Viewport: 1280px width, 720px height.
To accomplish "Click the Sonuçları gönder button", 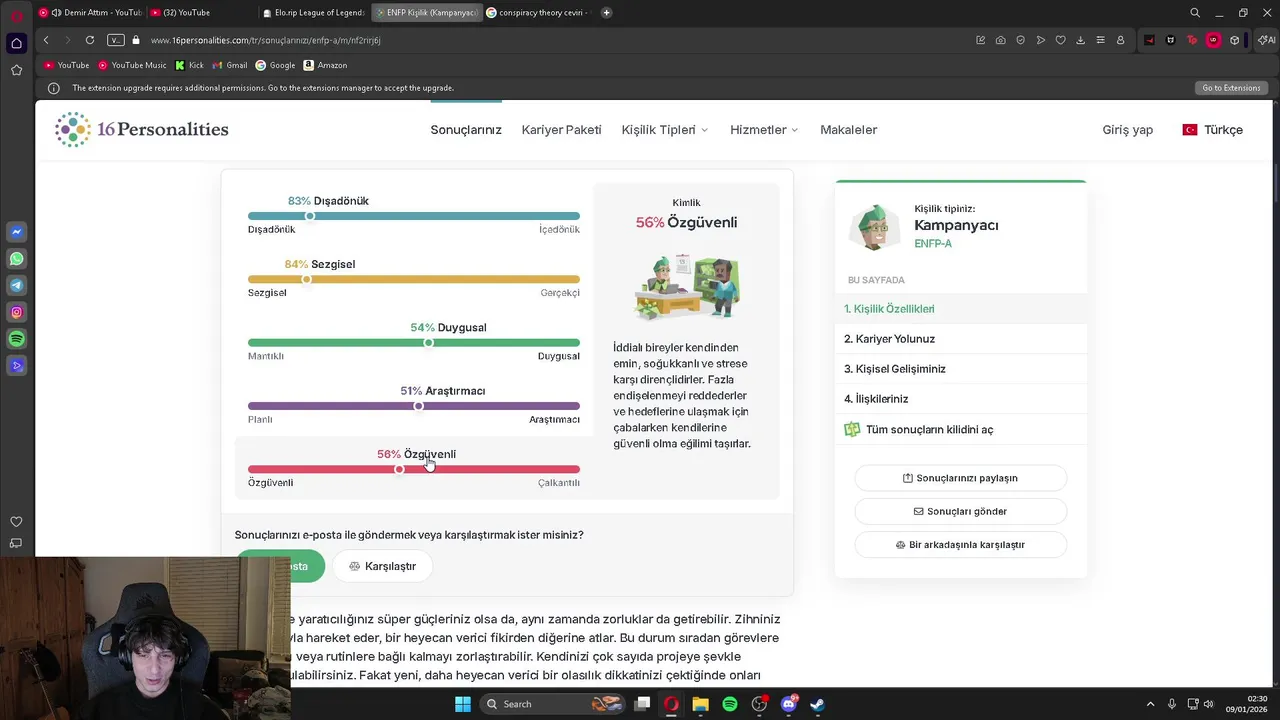I will [960, 511].
